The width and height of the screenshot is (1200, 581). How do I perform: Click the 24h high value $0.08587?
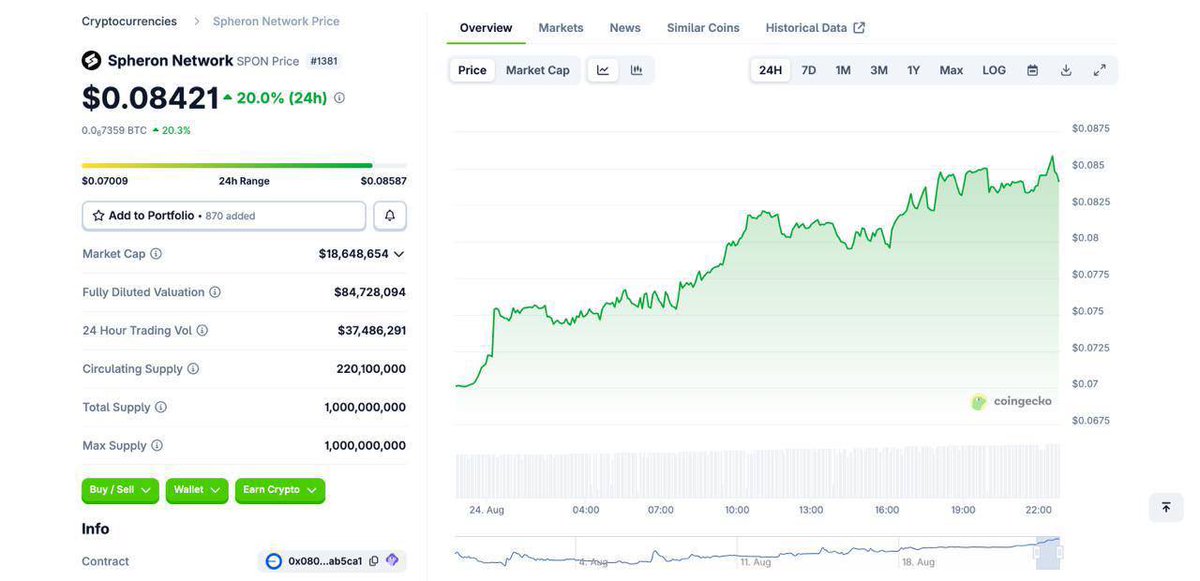click(384, 181)
